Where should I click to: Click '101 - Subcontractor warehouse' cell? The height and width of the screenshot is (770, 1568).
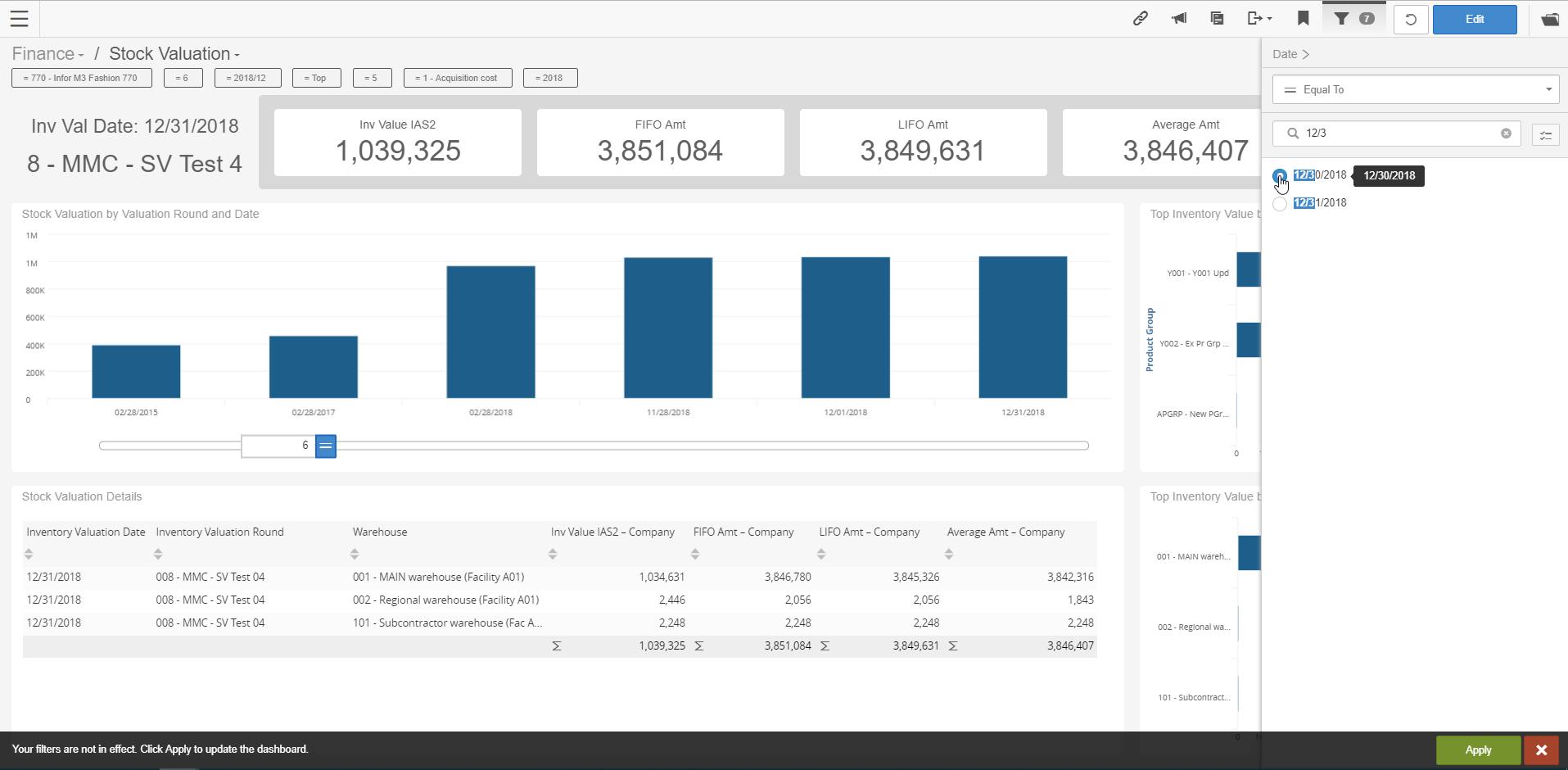coord(447,623)
